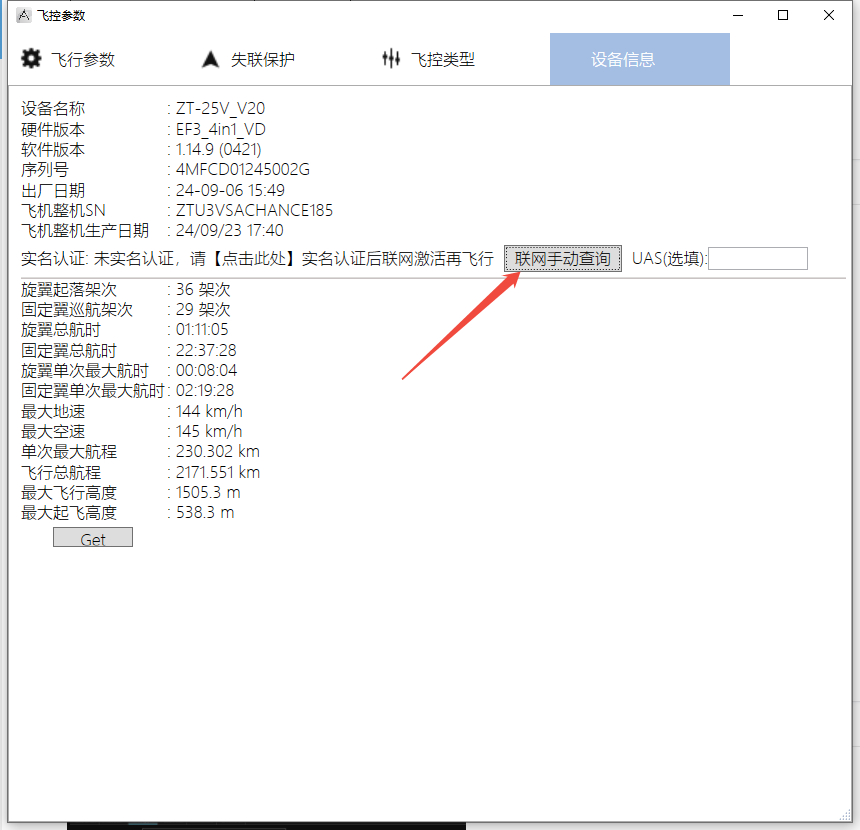Click the 飞控参数 window title text
This screenshot has height=830, width=860.
coord(61,15)
